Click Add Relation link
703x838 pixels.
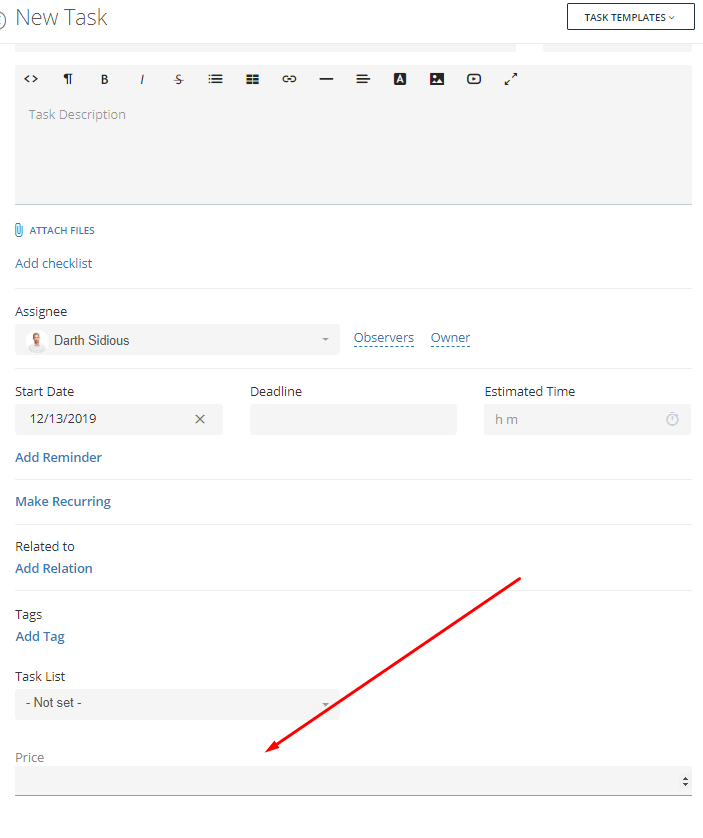click(53, 568)
